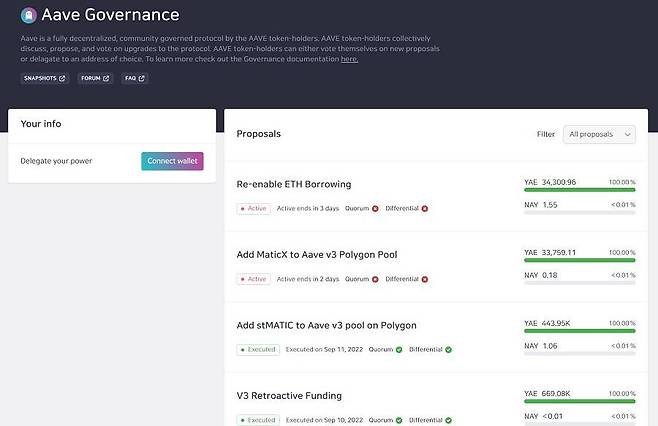658x426 pixels.
Task: Click the Differential failed icon on Add MaticX proposal
Action: click(x=425, y=279)
